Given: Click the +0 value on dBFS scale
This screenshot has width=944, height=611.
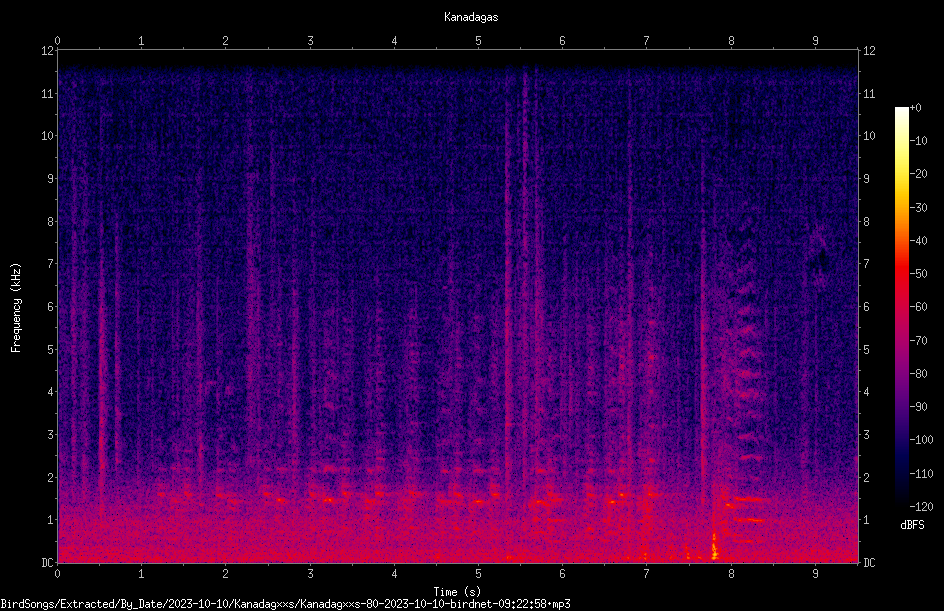Looking at the screenshot, I should tap(916, 108).
